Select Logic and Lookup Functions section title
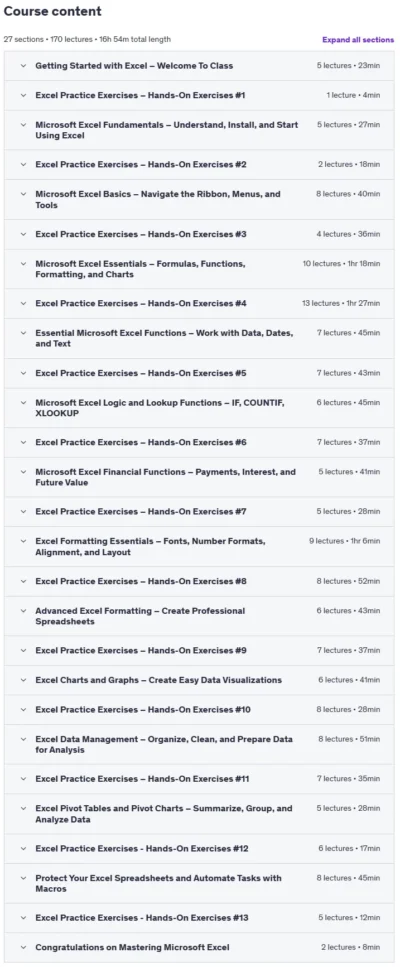 coord(161,408)
